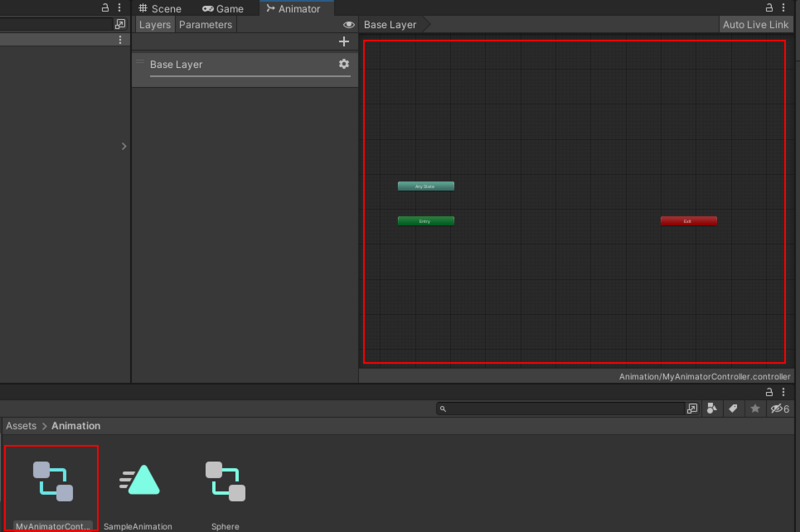Select SampleAnimation clip asset

138,496
